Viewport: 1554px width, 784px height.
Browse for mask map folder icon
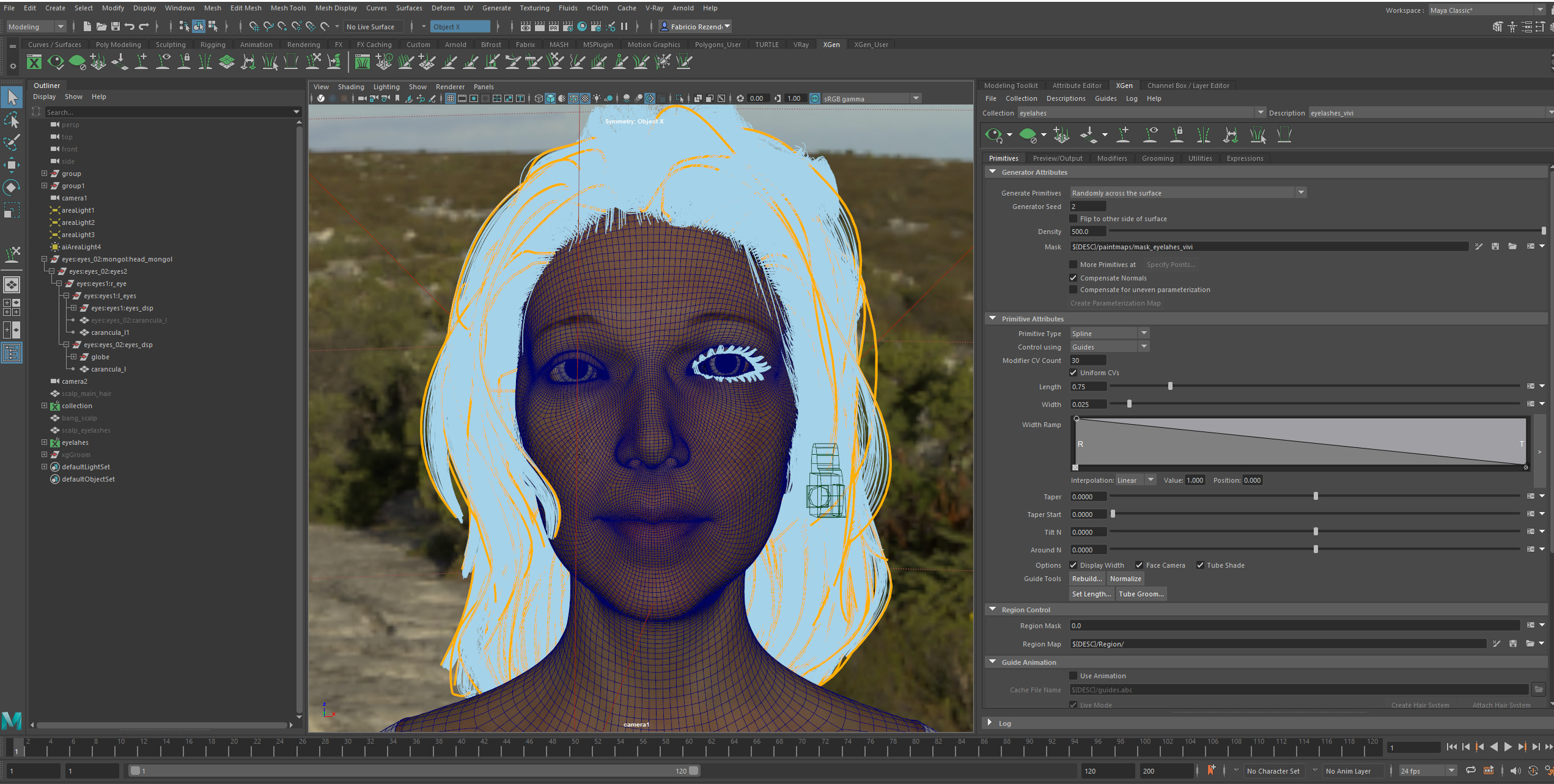tap(1512, 246)
